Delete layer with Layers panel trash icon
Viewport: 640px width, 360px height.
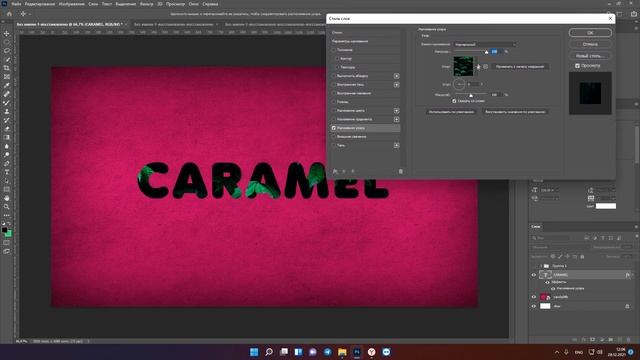(629, 340)
